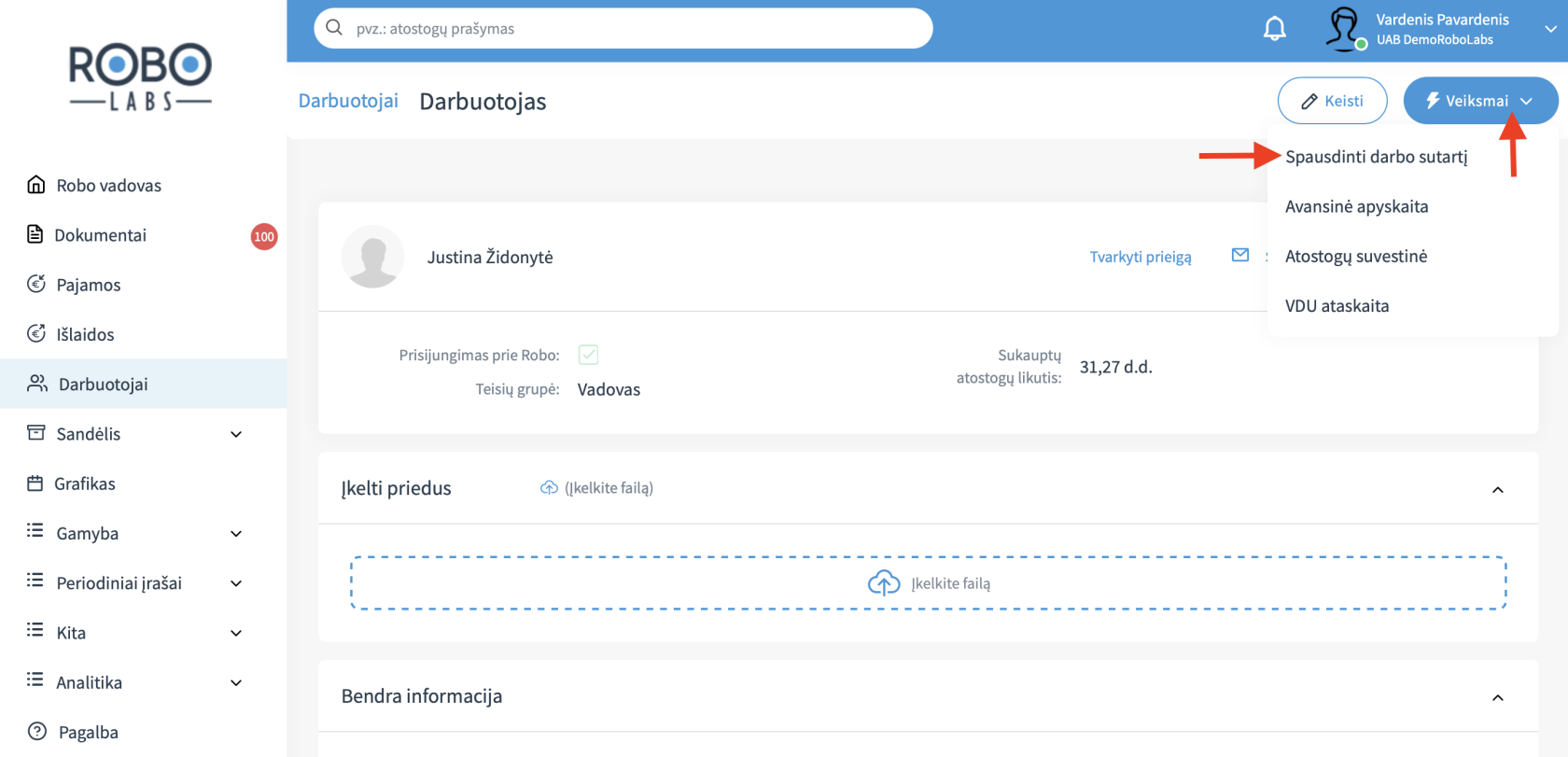Click the Tvarkyti prieigą link
The image size is (1568, 757).
coord(1141,257)
